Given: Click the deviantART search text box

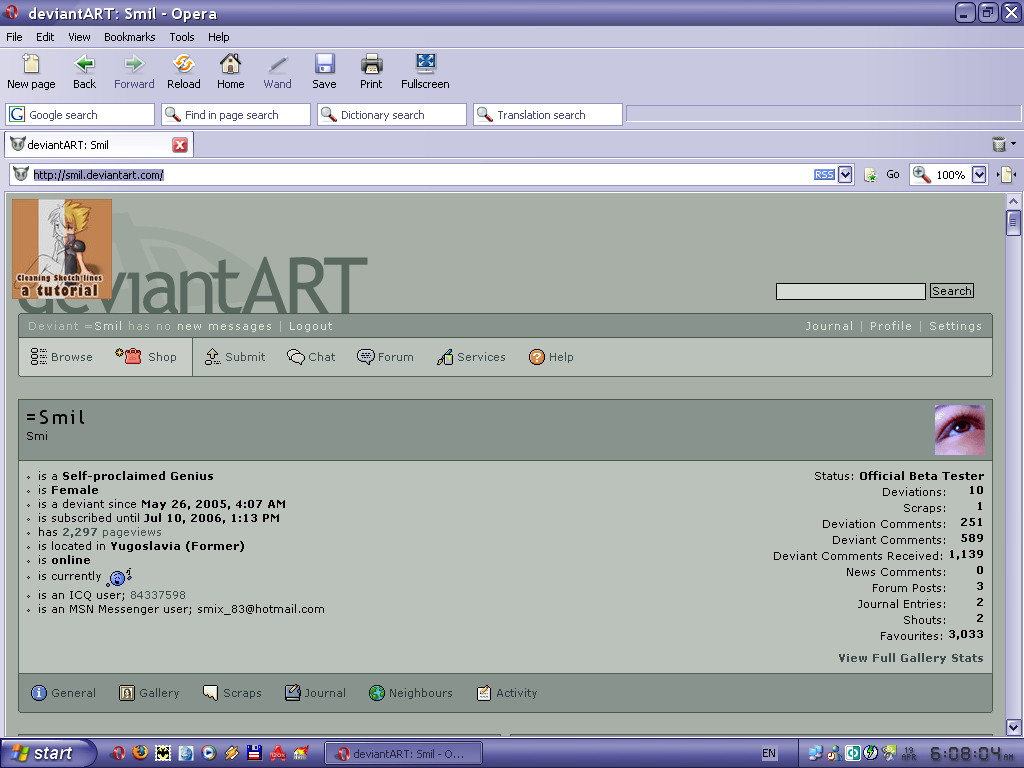Looking at the screenshot, I should [x=850, y=291].
